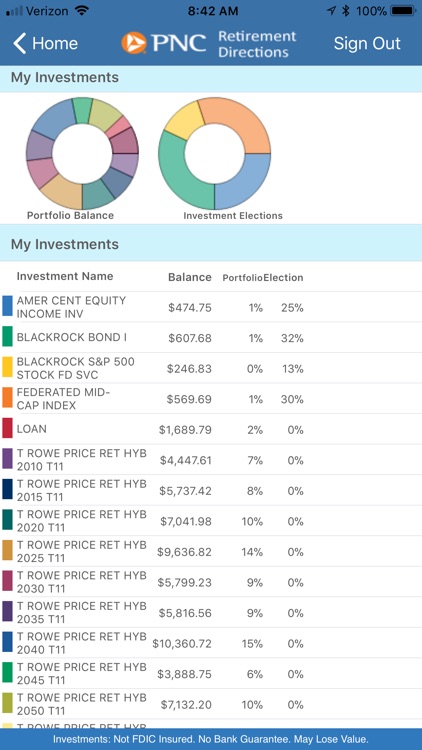Tap the $1,689.79 loan balance
The width and height of the screenshot is (422, 750).
point(185,430)
